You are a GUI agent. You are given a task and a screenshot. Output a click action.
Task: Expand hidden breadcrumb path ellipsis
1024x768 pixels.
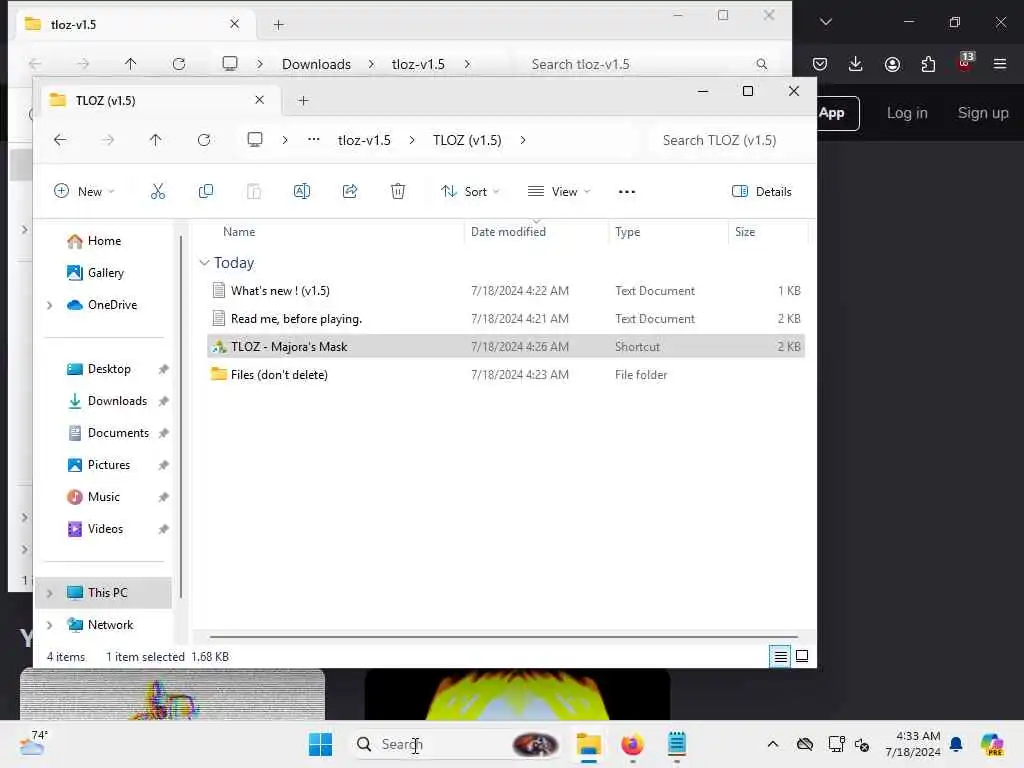(x=313, y=139)
